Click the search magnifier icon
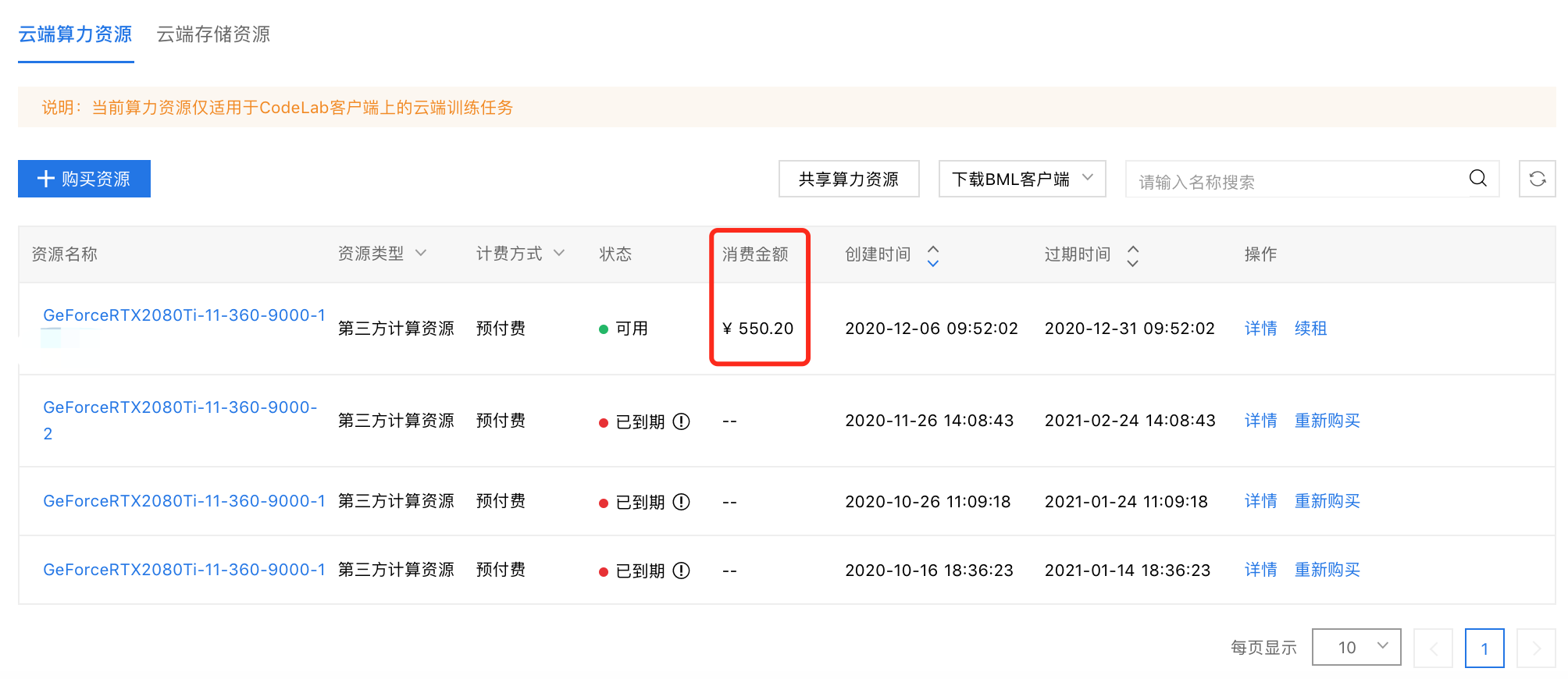Screen dimensions: 1568x679 pos(1477,179)
